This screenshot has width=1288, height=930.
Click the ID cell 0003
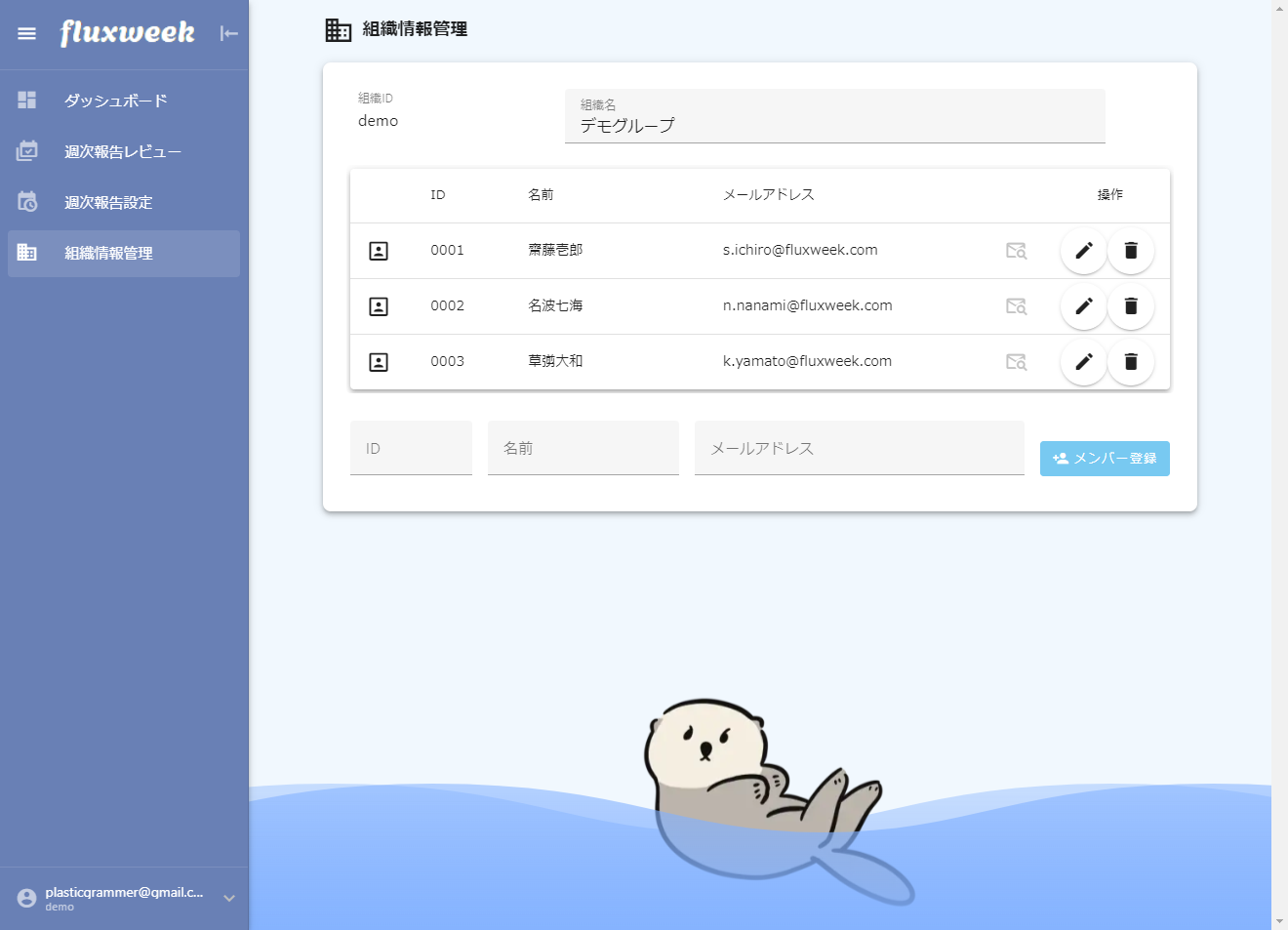(x=448, y=361)
